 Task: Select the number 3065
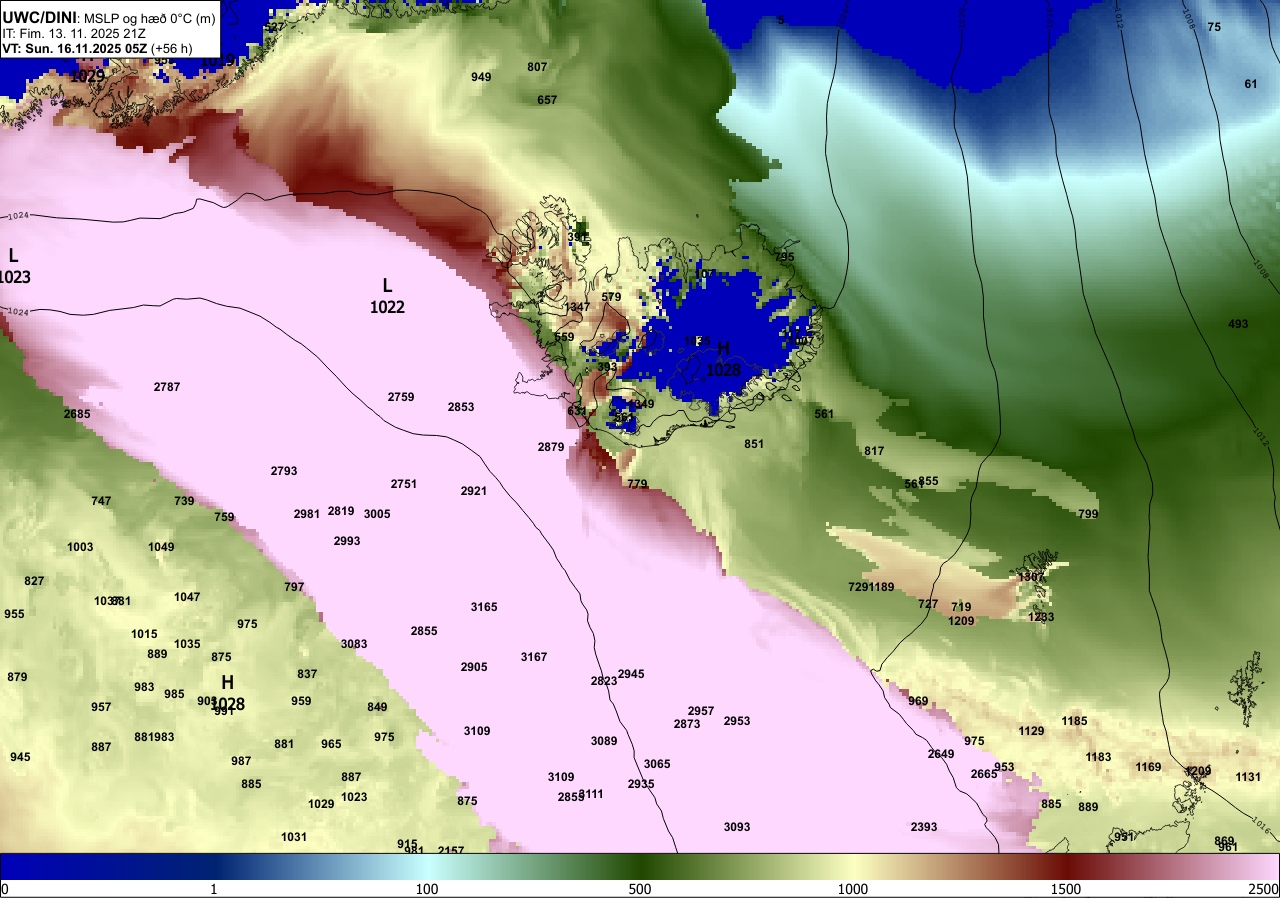(657, 764)
